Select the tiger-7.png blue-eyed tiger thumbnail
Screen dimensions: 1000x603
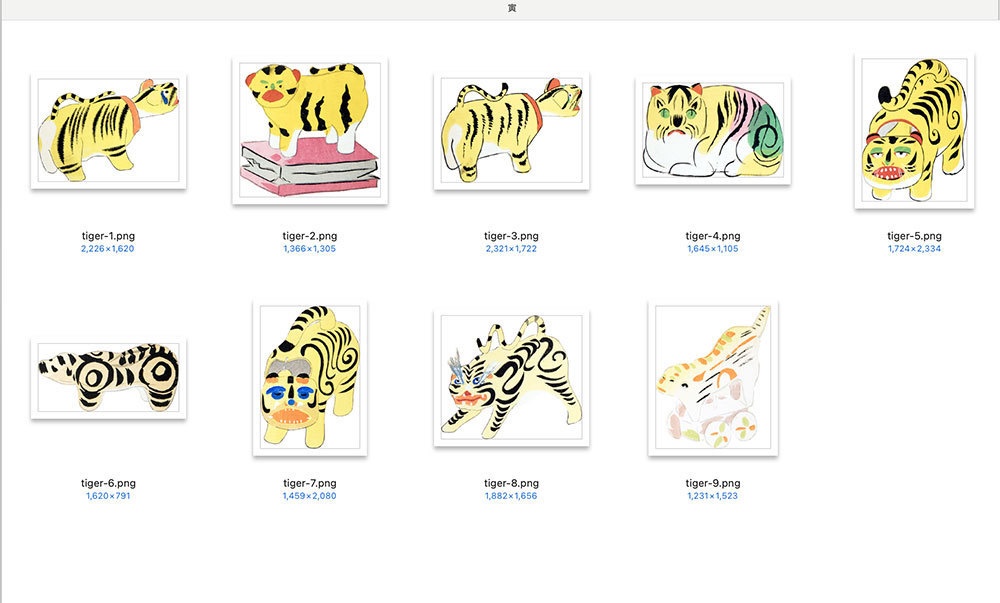click(x=310, y=378)
